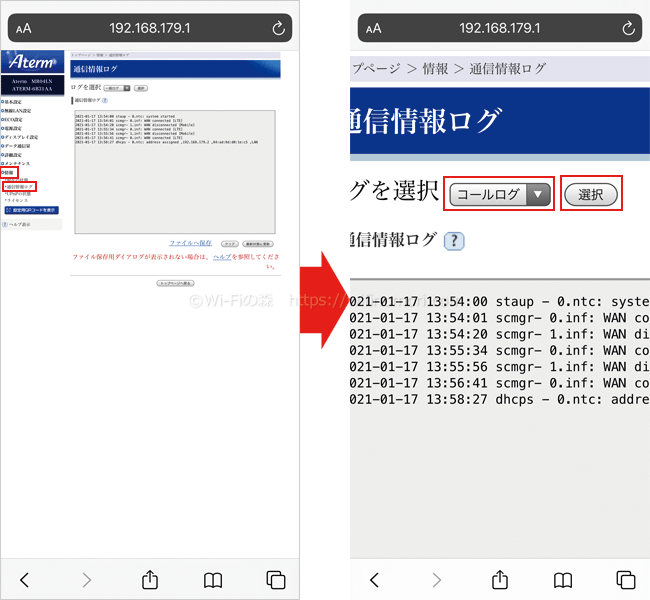Tap reload icon in left phone's address bar
Viewport: 650px width, 600px height.
tap(278, 28)
